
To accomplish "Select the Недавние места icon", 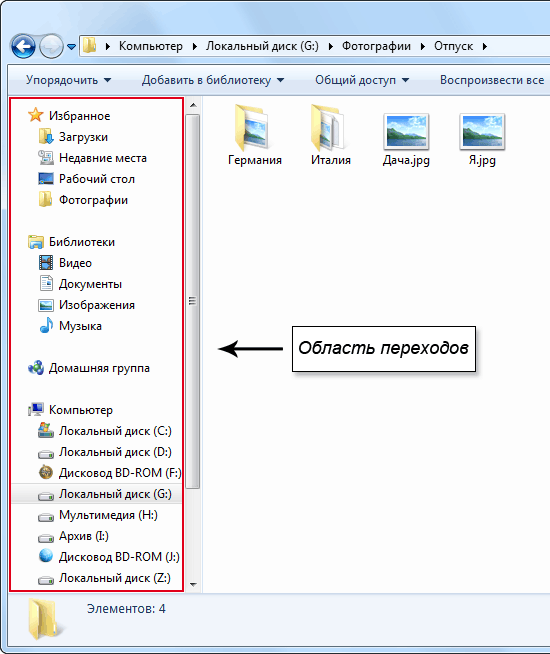I will [45, 157].
